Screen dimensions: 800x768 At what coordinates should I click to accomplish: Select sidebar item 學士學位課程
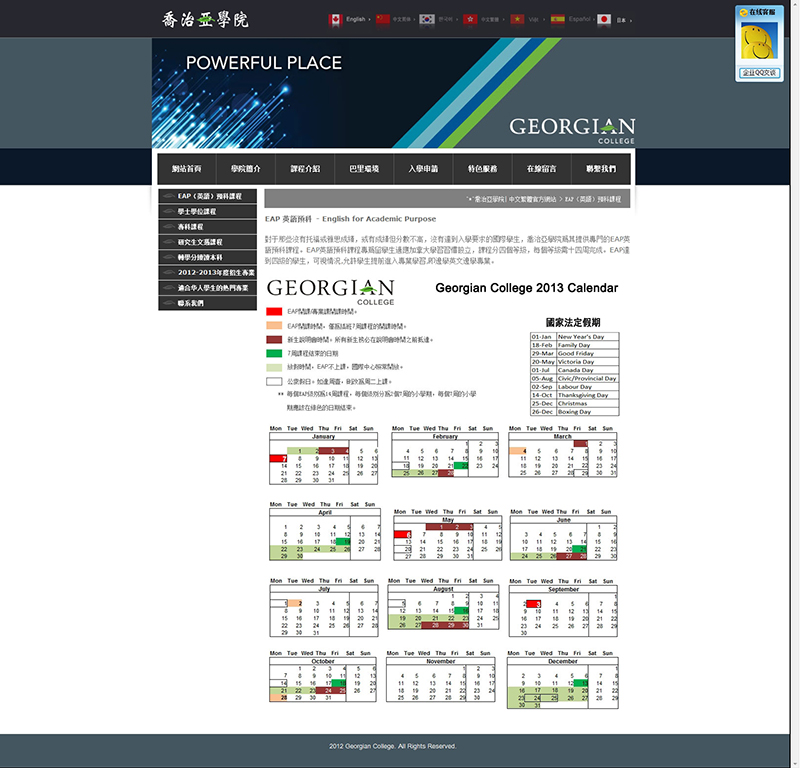208,212
